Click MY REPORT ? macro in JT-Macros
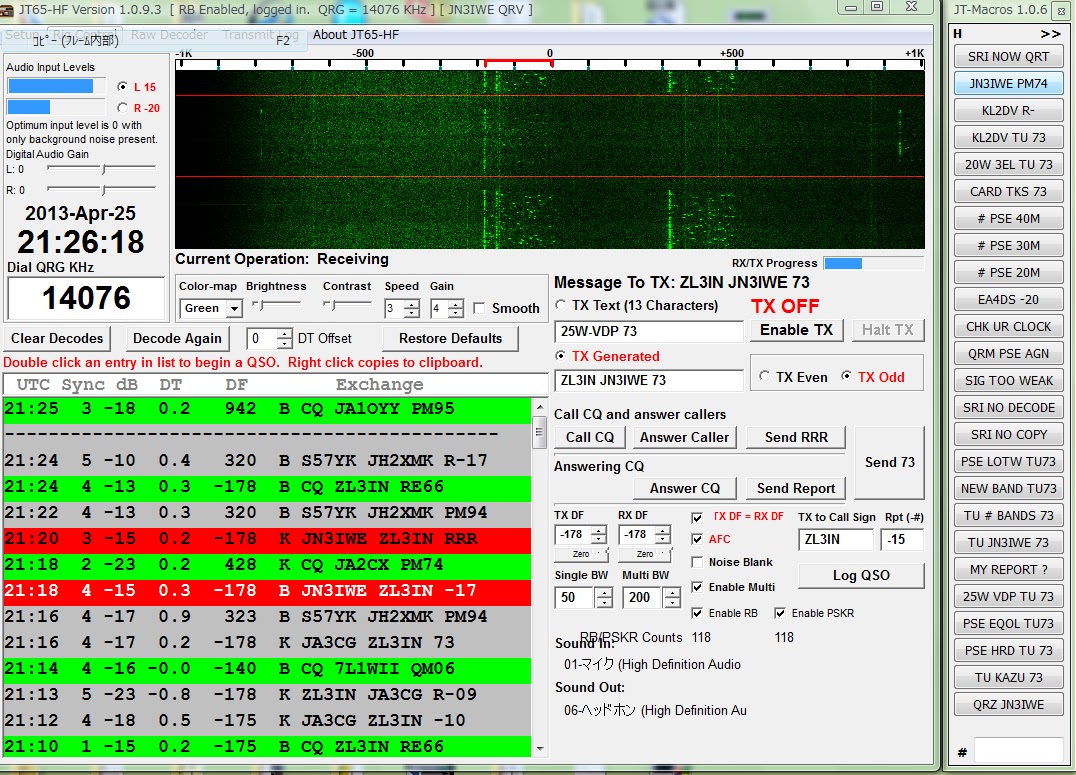The image size is (1076, 775). (1008, 570)
